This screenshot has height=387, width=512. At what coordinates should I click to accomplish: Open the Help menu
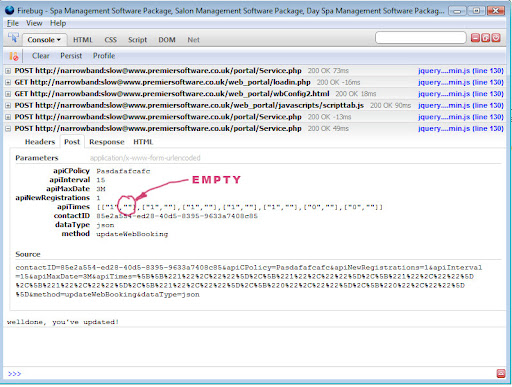coord(58,23)
